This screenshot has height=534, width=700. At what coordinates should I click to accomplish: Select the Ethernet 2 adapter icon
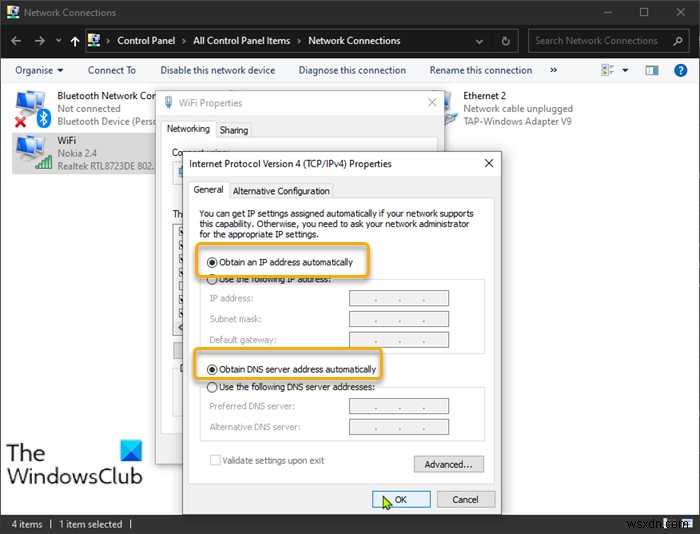point(451,108)
